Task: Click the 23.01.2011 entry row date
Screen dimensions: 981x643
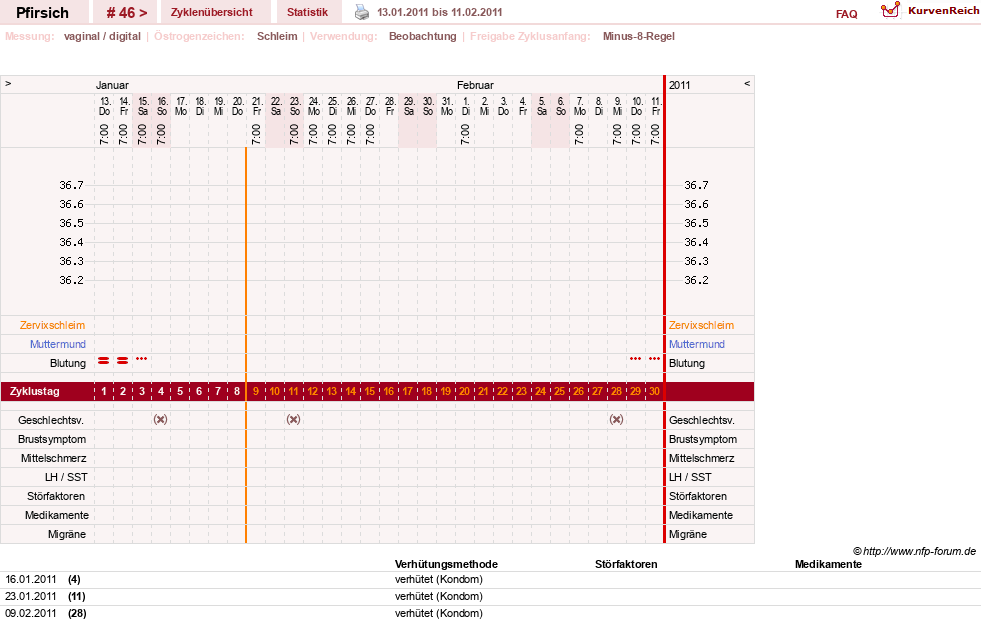Action: coord(31,596)
